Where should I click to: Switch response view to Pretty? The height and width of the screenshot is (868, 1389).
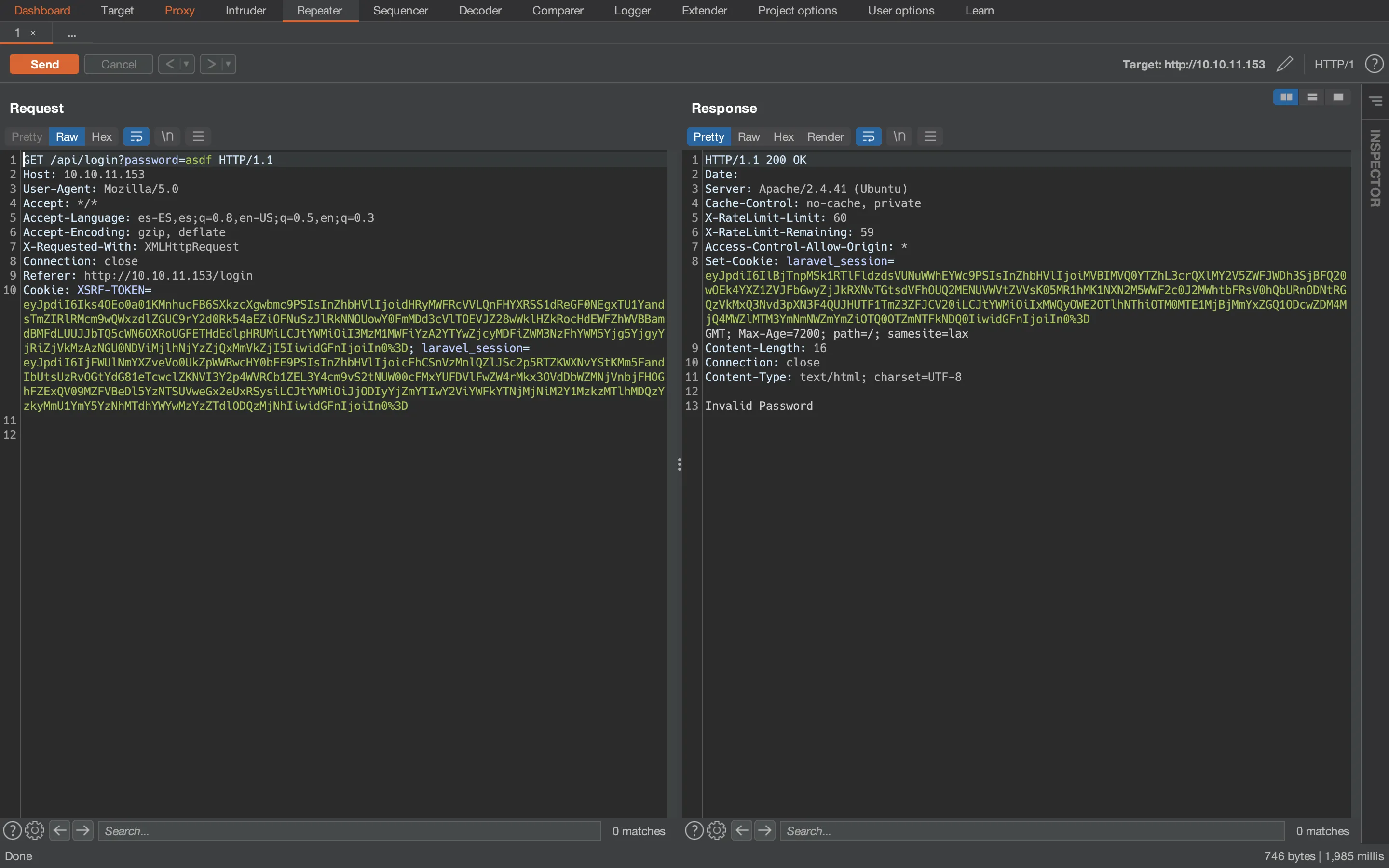click(708, 136)
